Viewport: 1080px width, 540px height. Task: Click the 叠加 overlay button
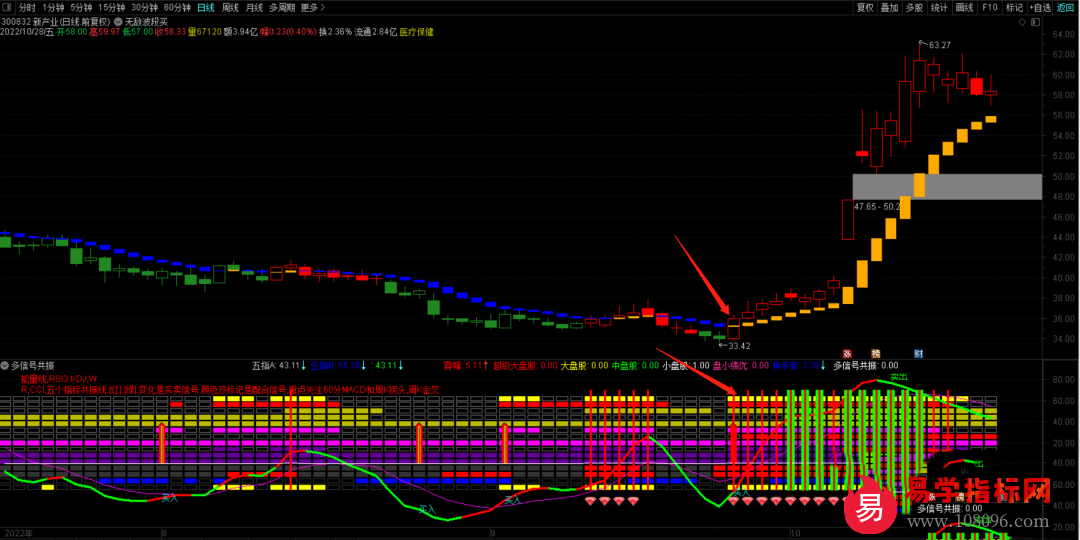pyautogui.click(x=890, y=8)
